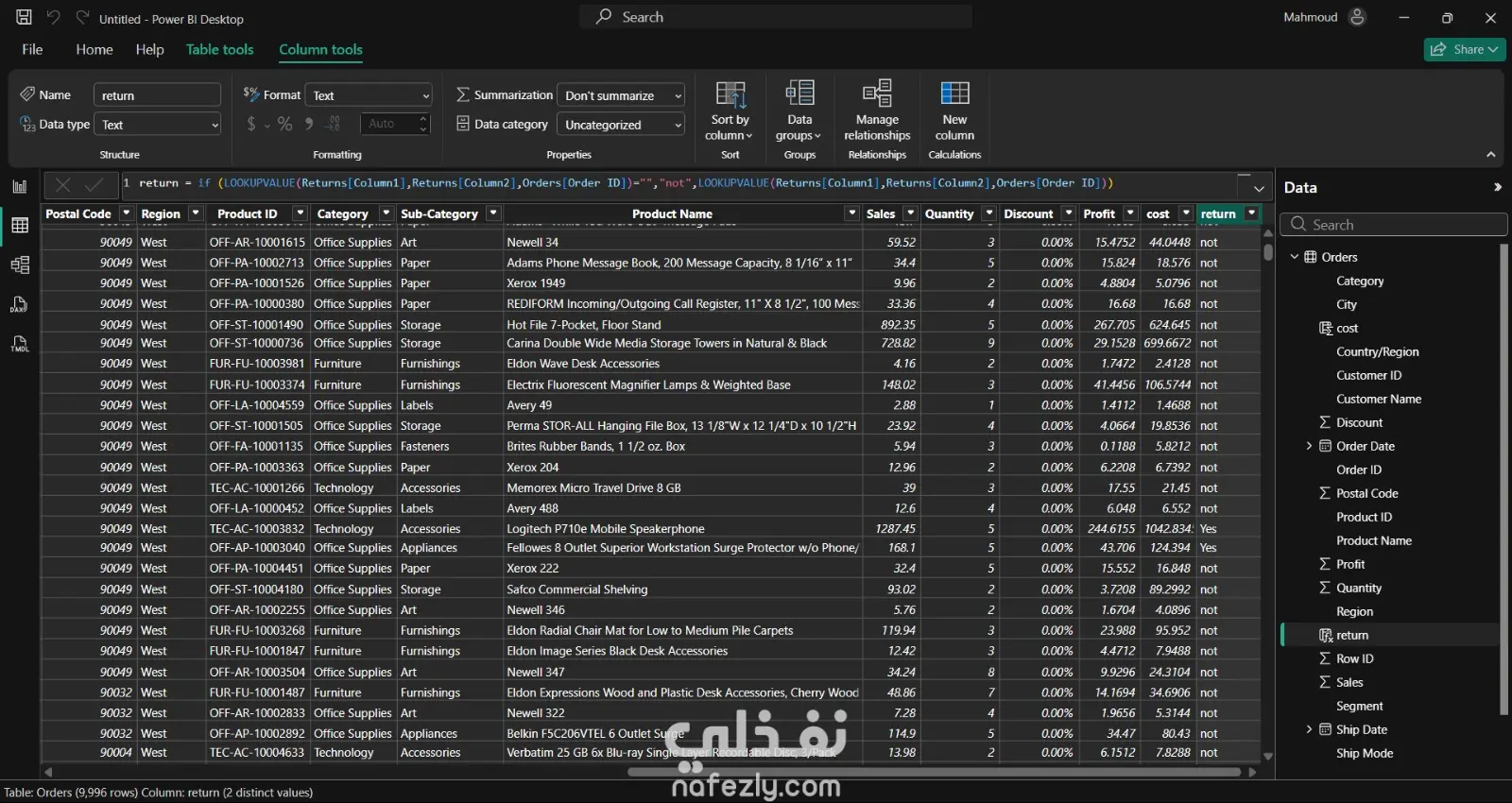1512x803 pixels.
Task: Click the Redo arrow icon
Action: point(82,17)
